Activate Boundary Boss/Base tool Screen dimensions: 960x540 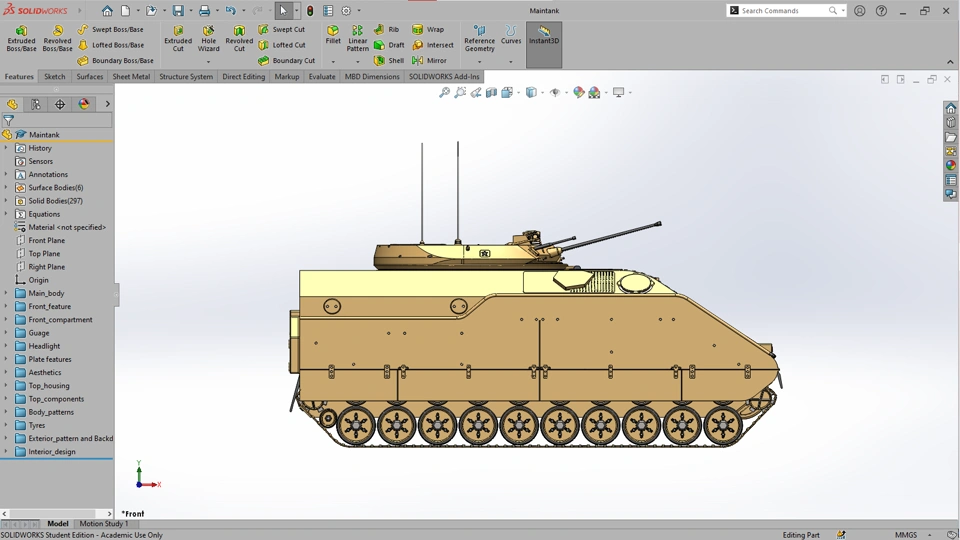click(x=115, y=61)
